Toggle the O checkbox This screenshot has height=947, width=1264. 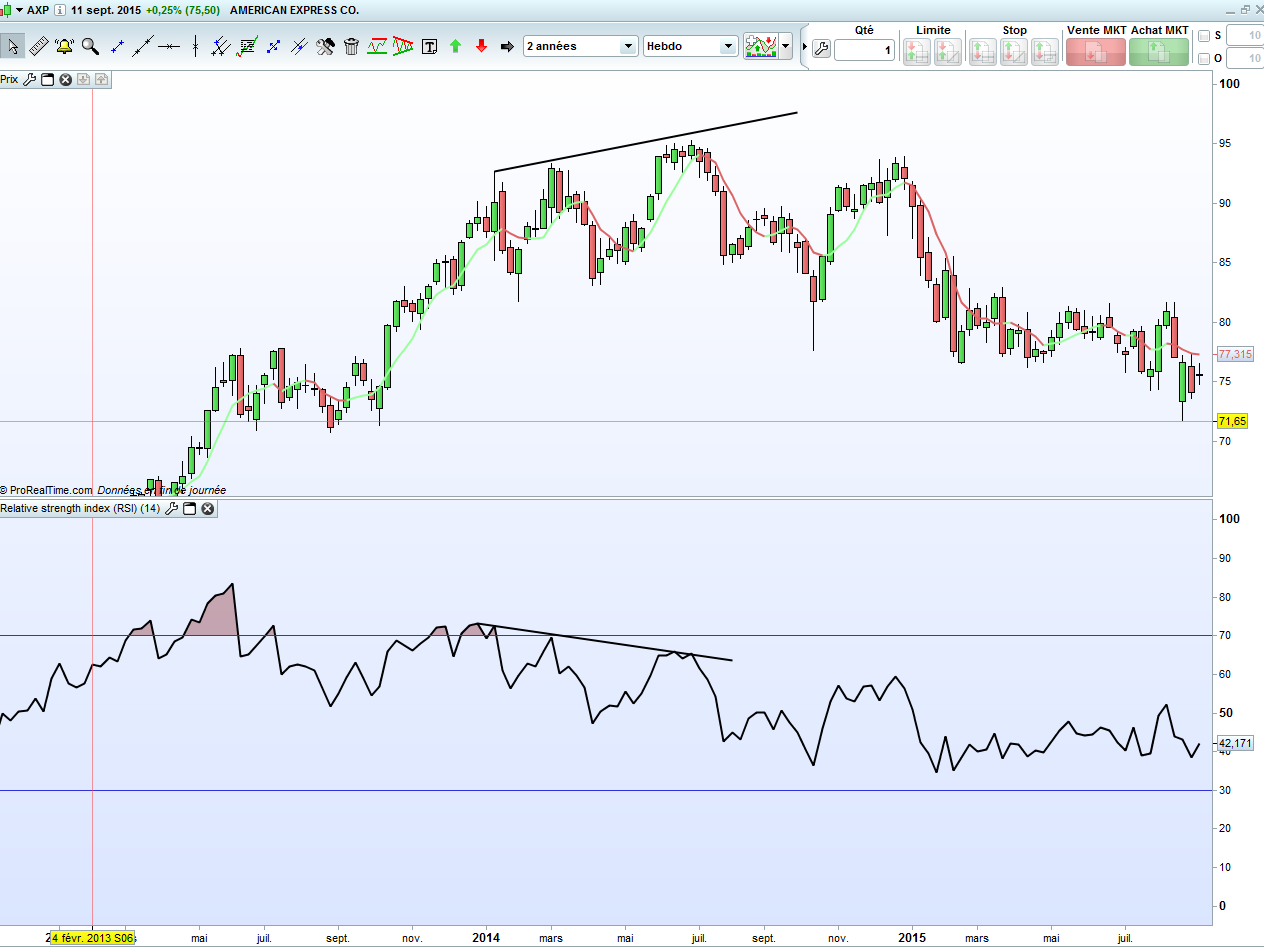coord(1204,59)
